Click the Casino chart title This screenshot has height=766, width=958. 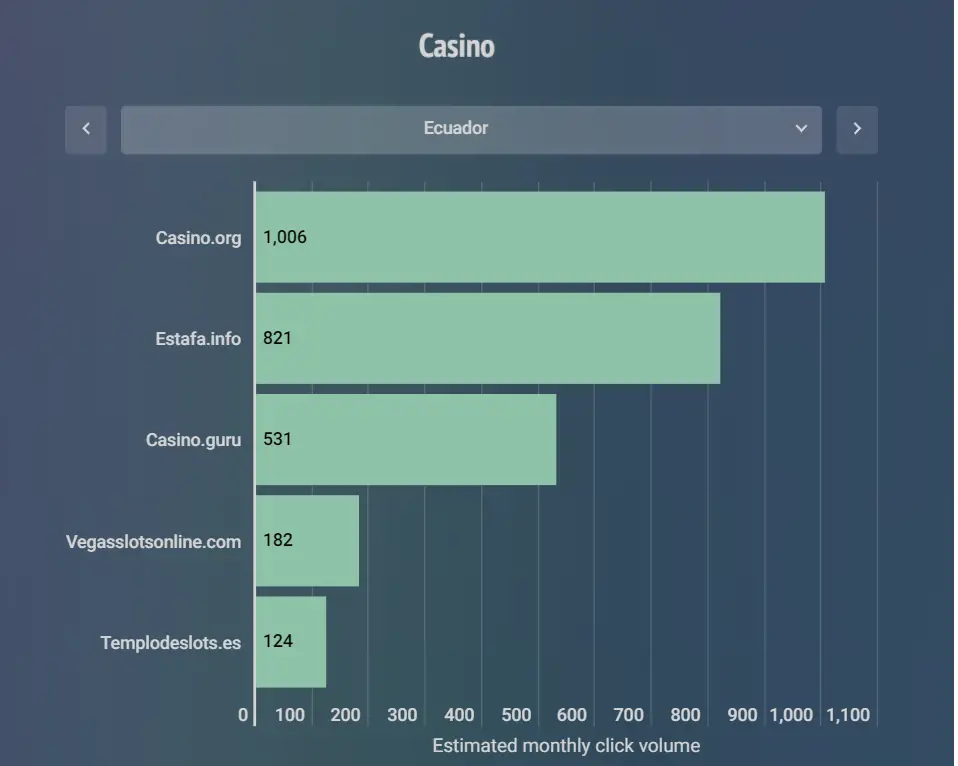(x=456, y=46)
